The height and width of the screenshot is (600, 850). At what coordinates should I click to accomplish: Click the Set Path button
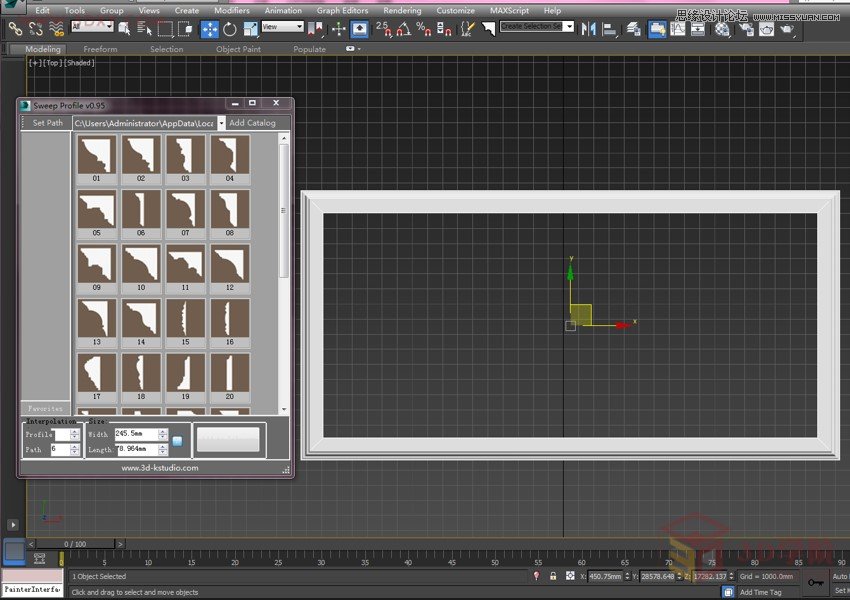[x=47, y=123]
